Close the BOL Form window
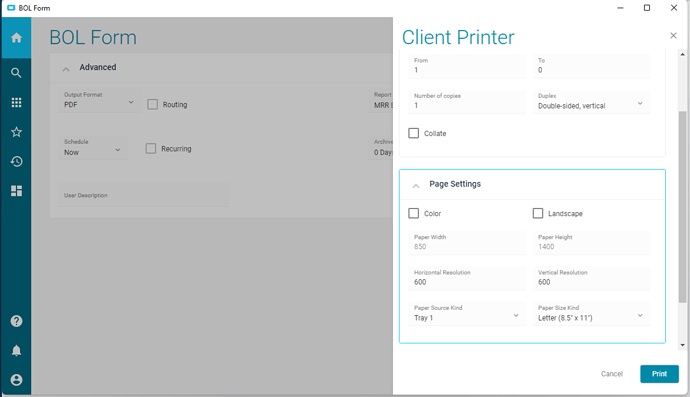This screenshot has height=397, width=690. 674,8
